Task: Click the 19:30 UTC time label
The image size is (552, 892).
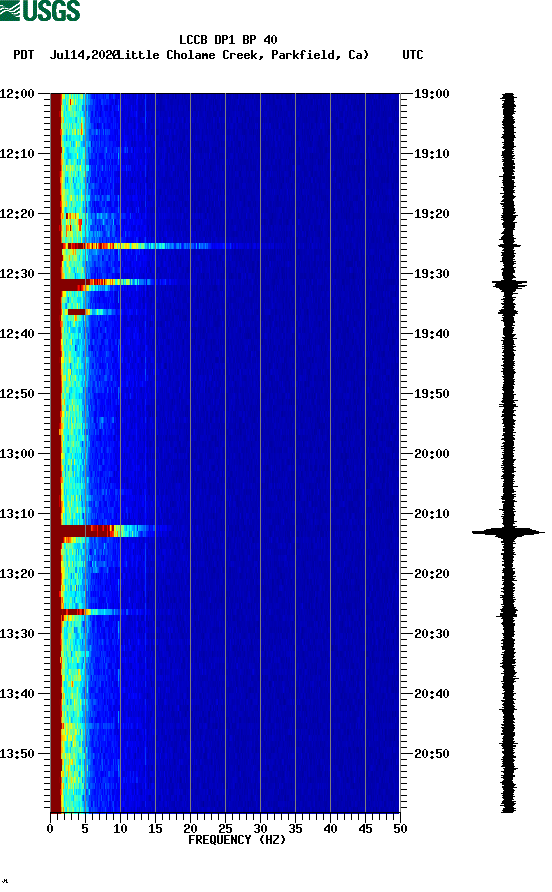Action: (x=431, y=274)
